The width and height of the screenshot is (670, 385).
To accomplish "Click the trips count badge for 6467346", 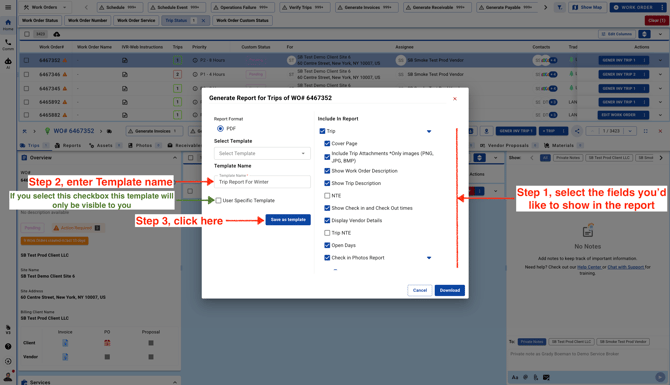I will [x=177, y=74].
